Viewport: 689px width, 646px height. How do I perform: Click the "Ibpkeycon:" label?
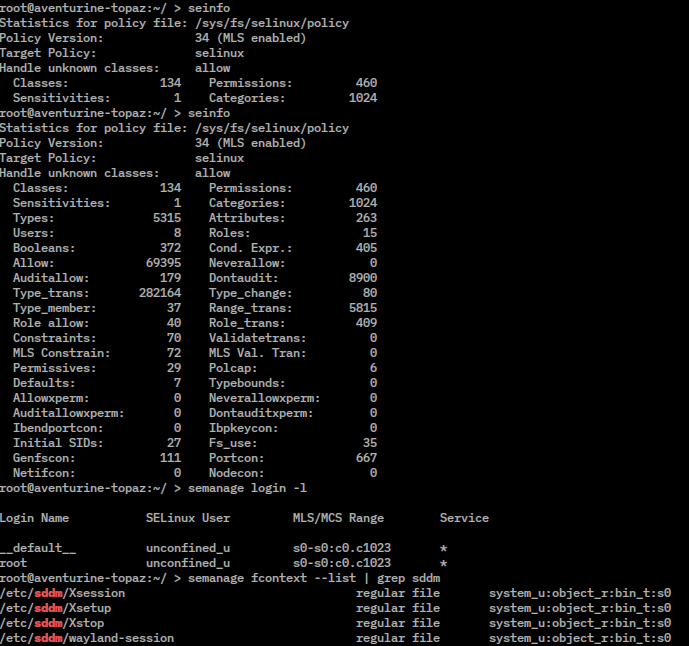(243, 428)
